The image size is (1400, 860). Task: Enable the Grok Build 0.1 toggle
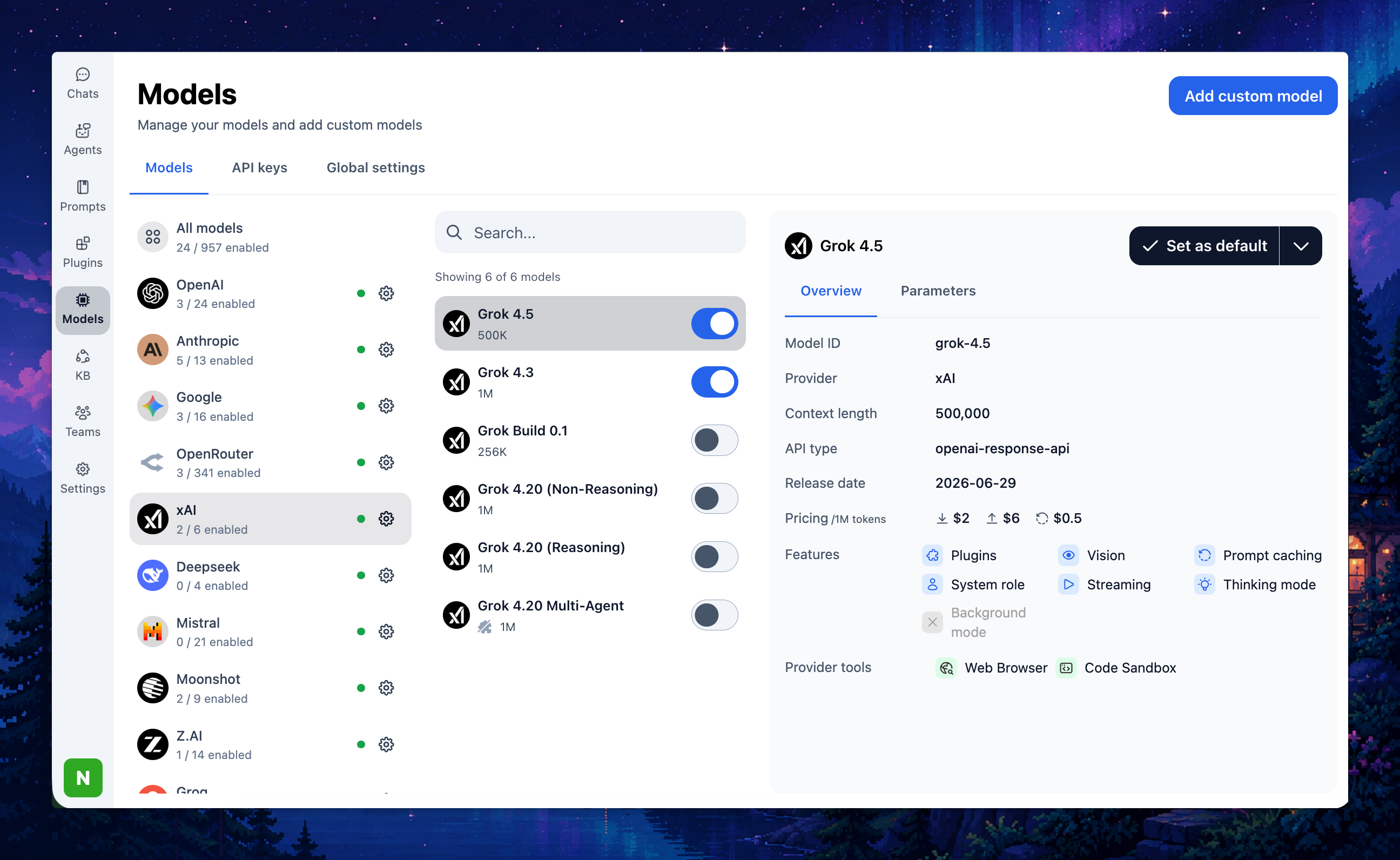[714, 440]
